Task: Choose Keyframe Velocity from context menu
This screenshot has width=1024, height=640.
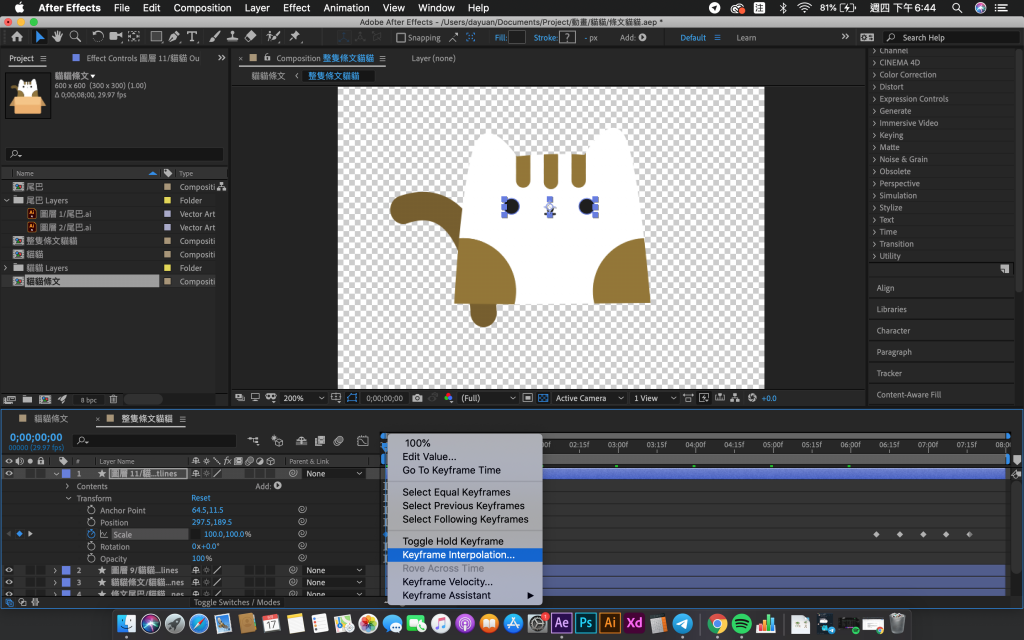Action: (447, 581)
